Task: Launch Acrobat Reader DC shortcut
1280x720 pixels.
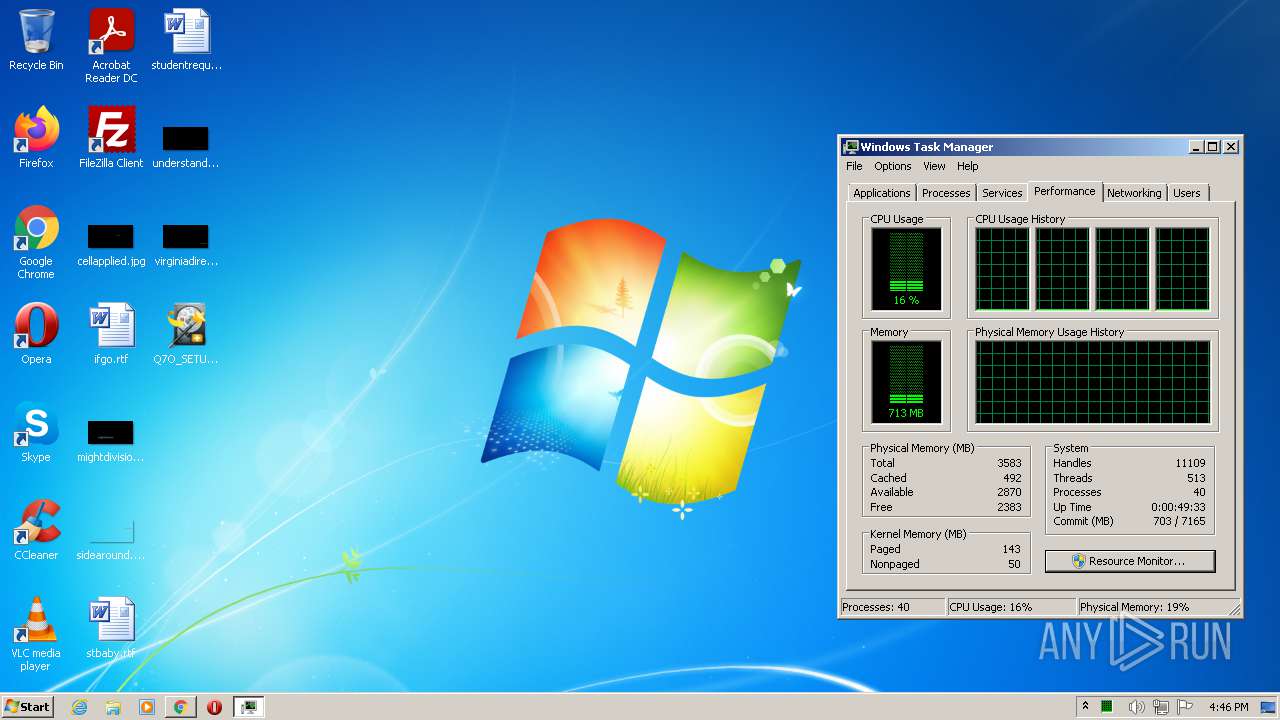Action: coord(111,46)
